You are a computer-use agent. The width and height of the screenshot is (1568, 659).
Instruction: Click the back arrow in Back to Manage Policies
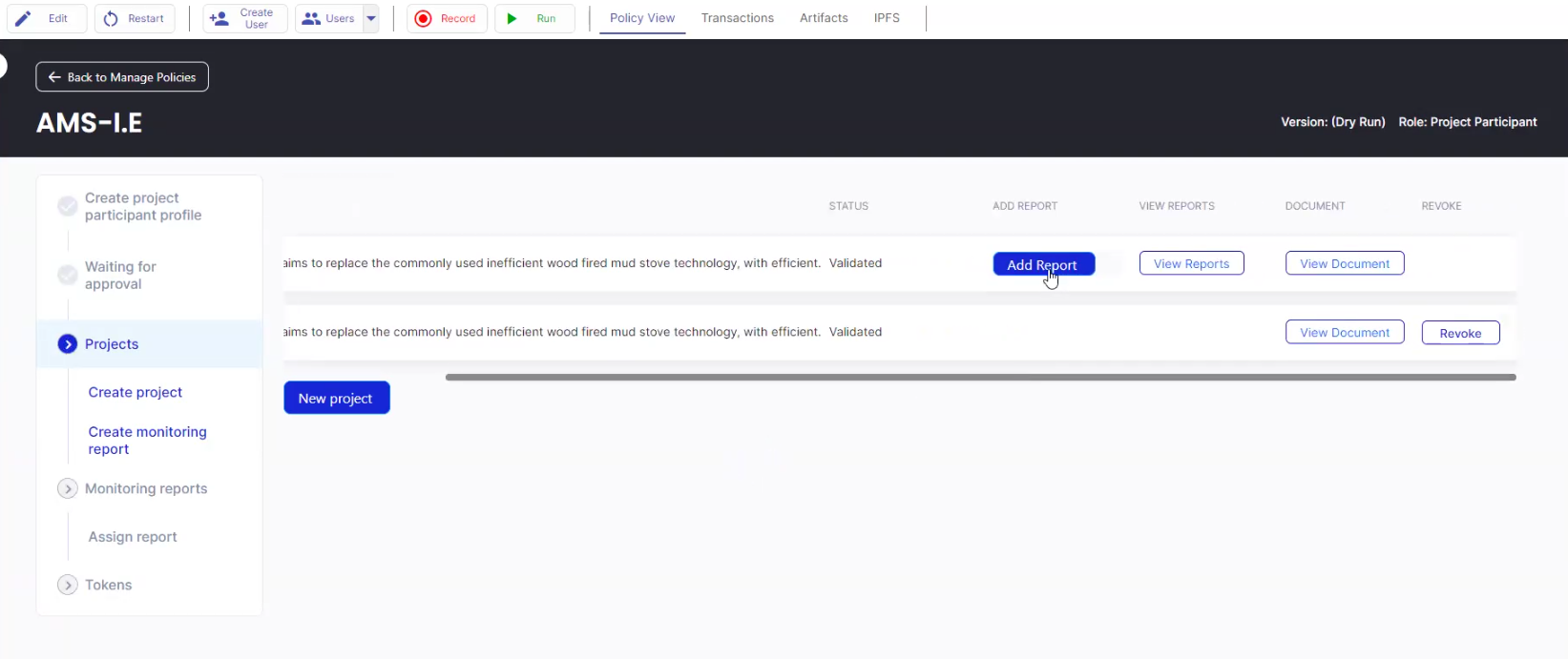(x=54, y=77)
